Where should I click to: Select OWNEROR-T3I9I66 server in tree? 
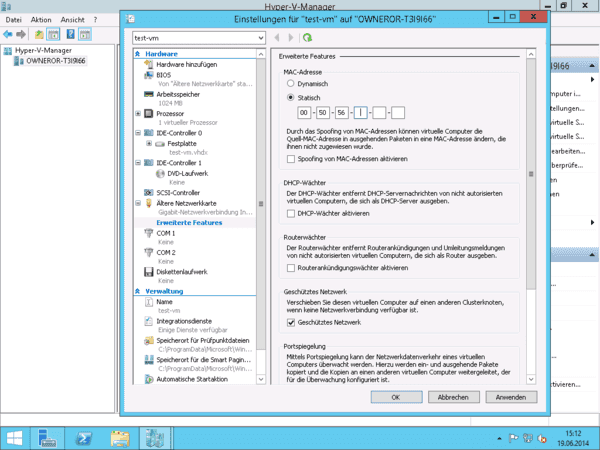[x=55, y=61]
